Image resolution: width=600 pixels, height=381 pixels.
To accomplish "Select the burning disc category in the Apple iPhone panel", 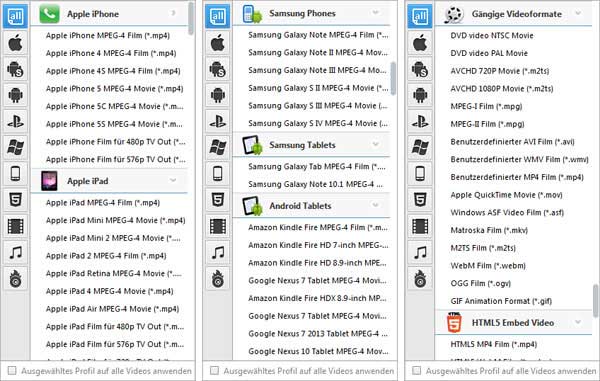I will click(15, 278).
